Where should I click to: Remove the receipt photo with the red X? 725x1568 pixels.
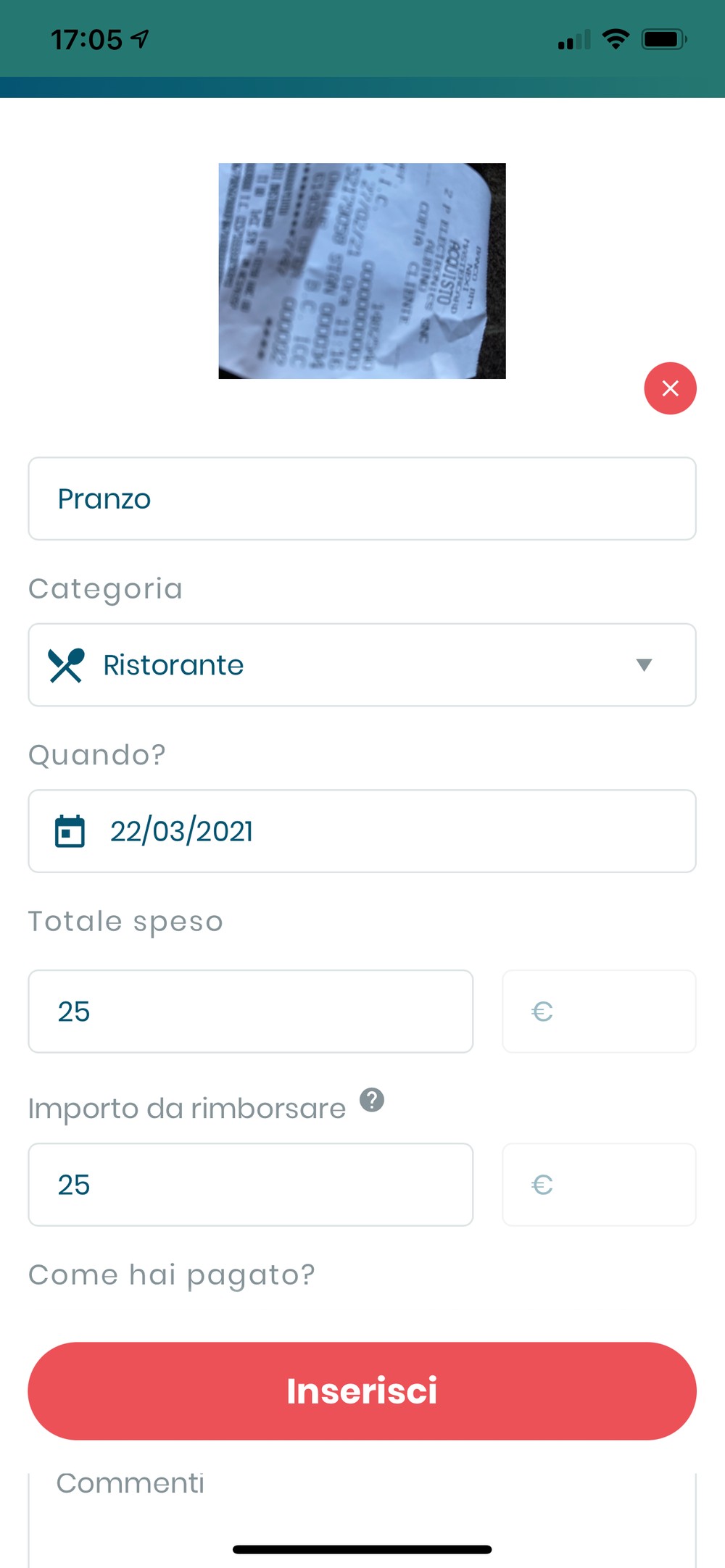click(x=670, y=388)
